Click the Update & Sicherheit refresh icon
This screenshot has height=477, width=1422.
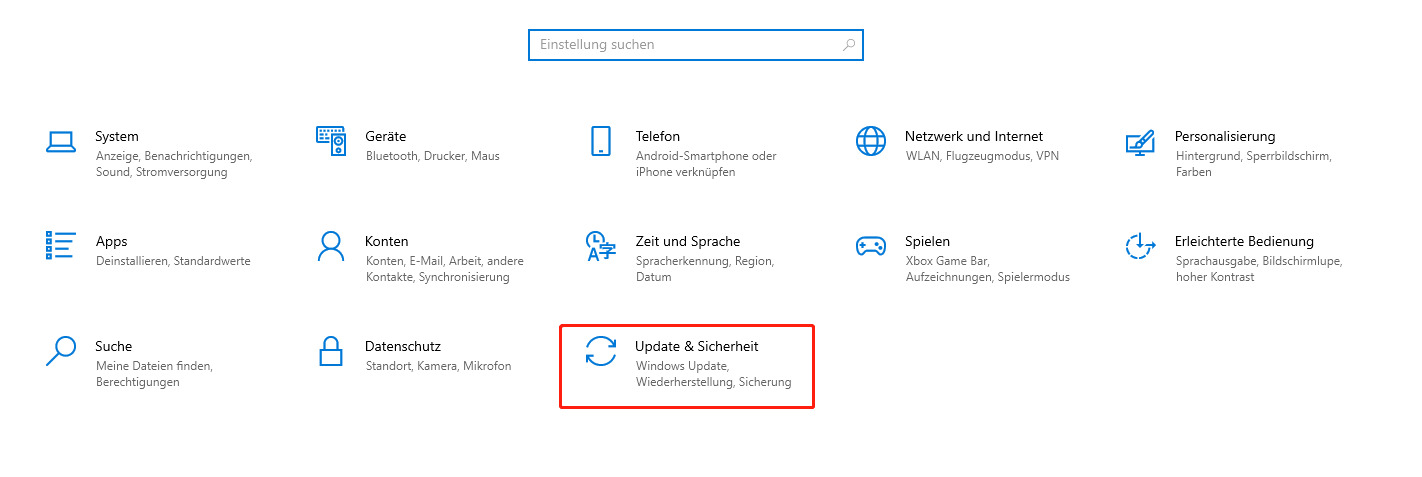point(601,351)
